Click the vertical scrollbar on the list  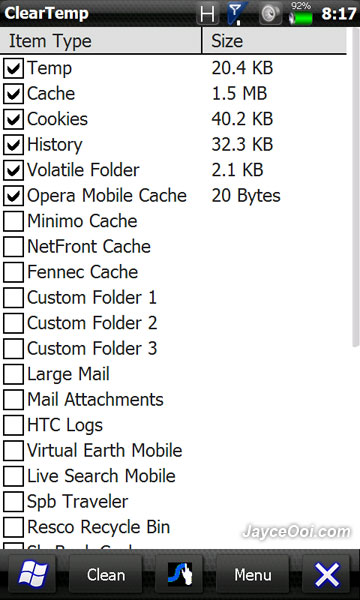pos(355,188)
